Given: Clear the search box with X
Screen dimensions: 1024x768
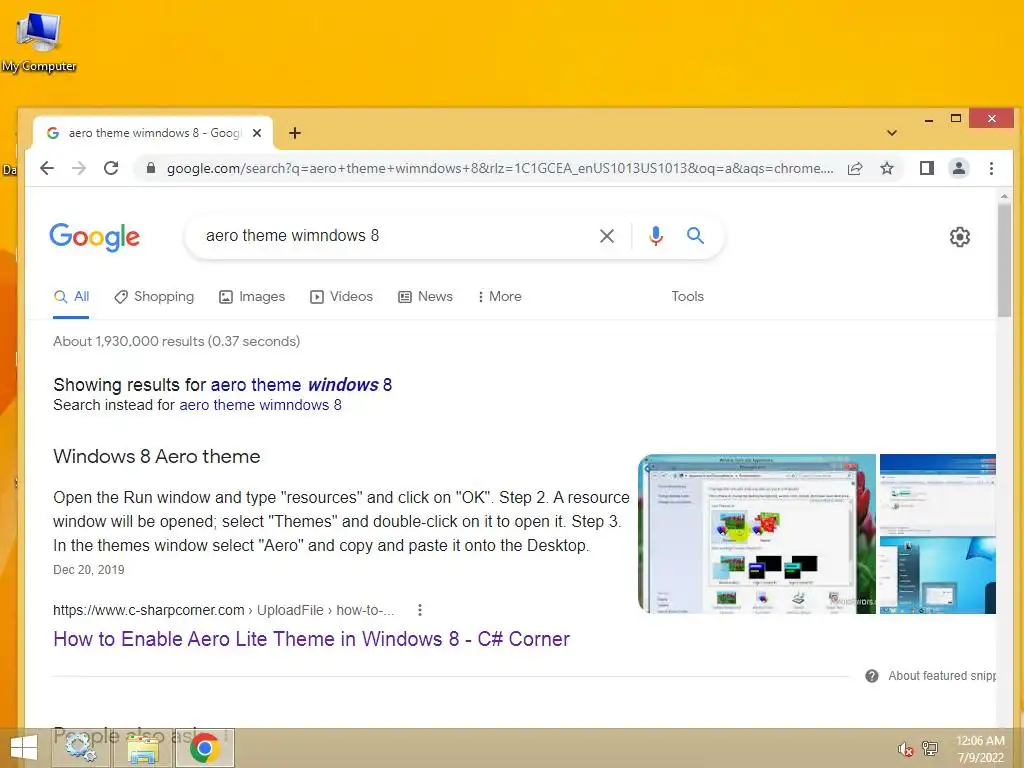Looking at the screenshot, I should pos(607,236).
